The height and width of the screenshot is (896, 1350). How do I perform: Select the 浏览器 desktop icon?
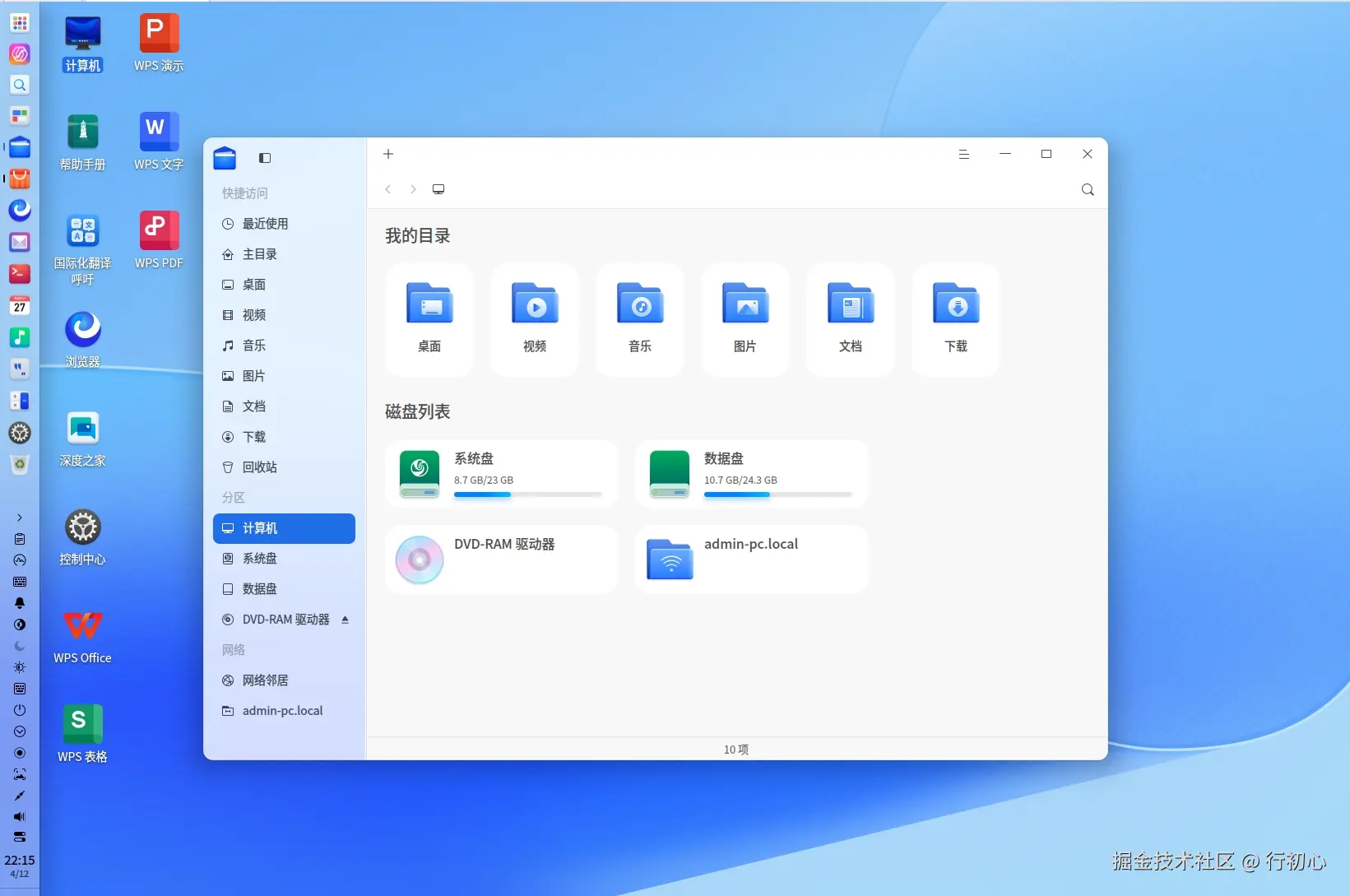pos(83,341)
